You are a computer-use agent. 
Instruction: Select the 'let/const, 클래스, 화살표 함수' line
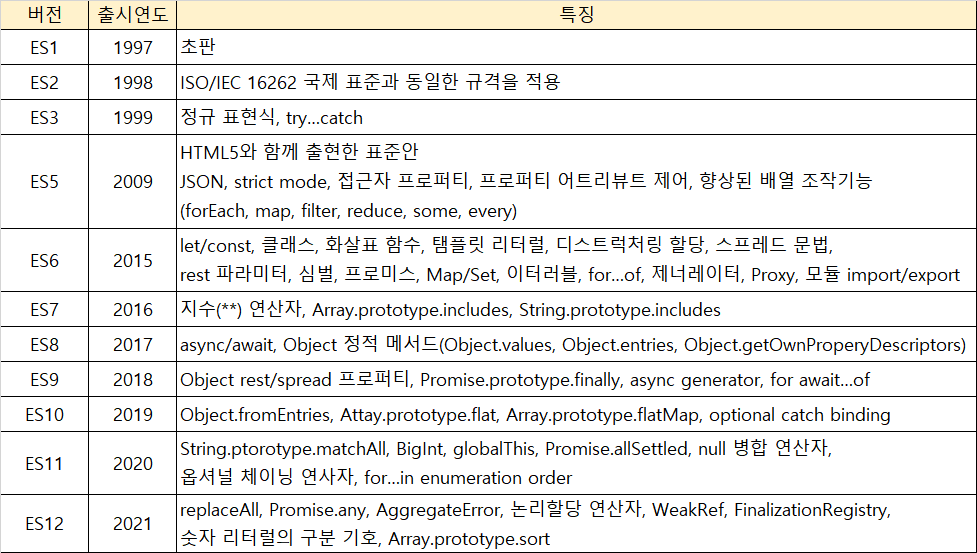click(x=507, y=245)
